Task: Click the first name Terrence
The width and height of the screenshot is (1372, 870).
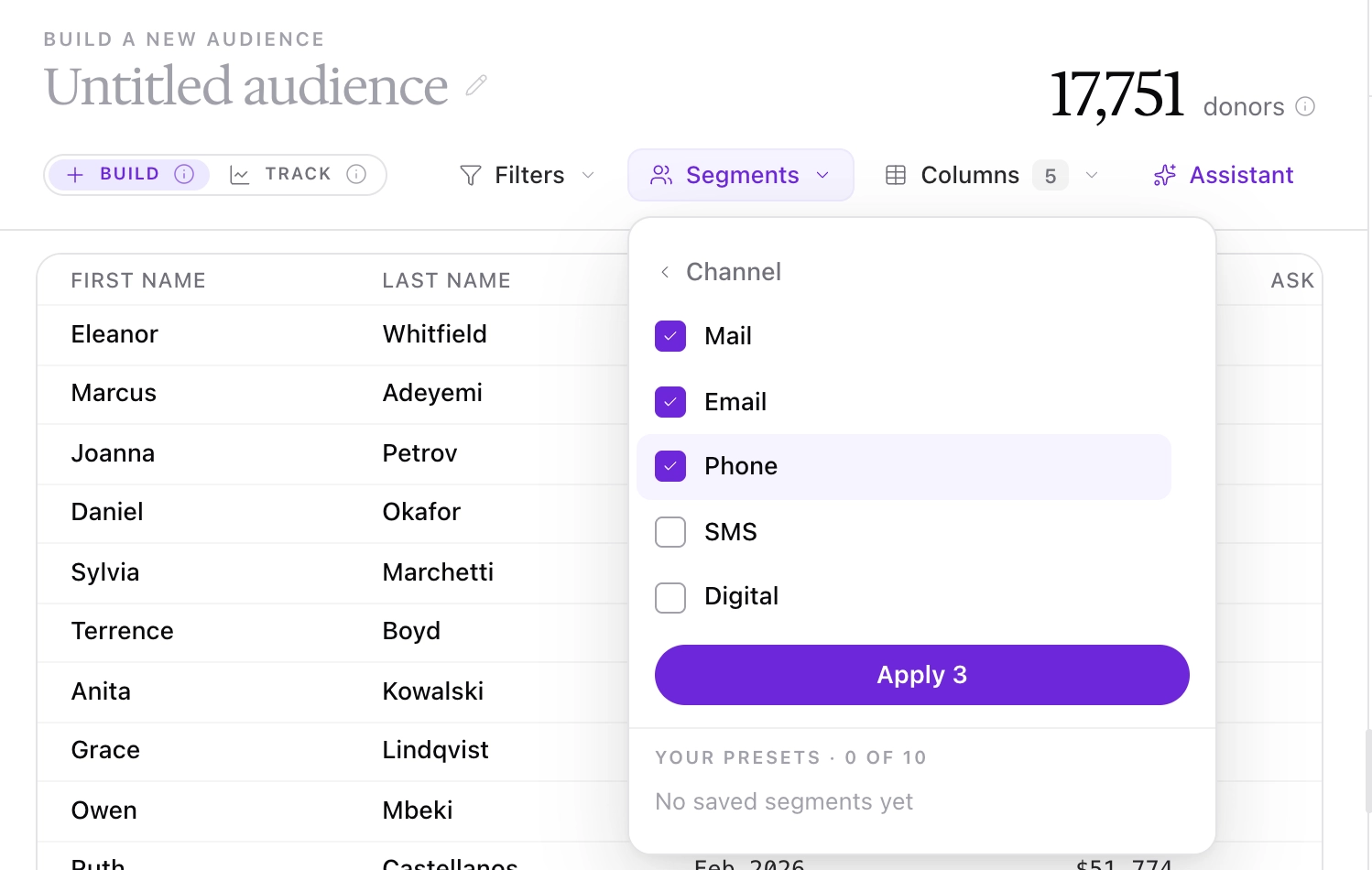Action: tap(123, 631)
